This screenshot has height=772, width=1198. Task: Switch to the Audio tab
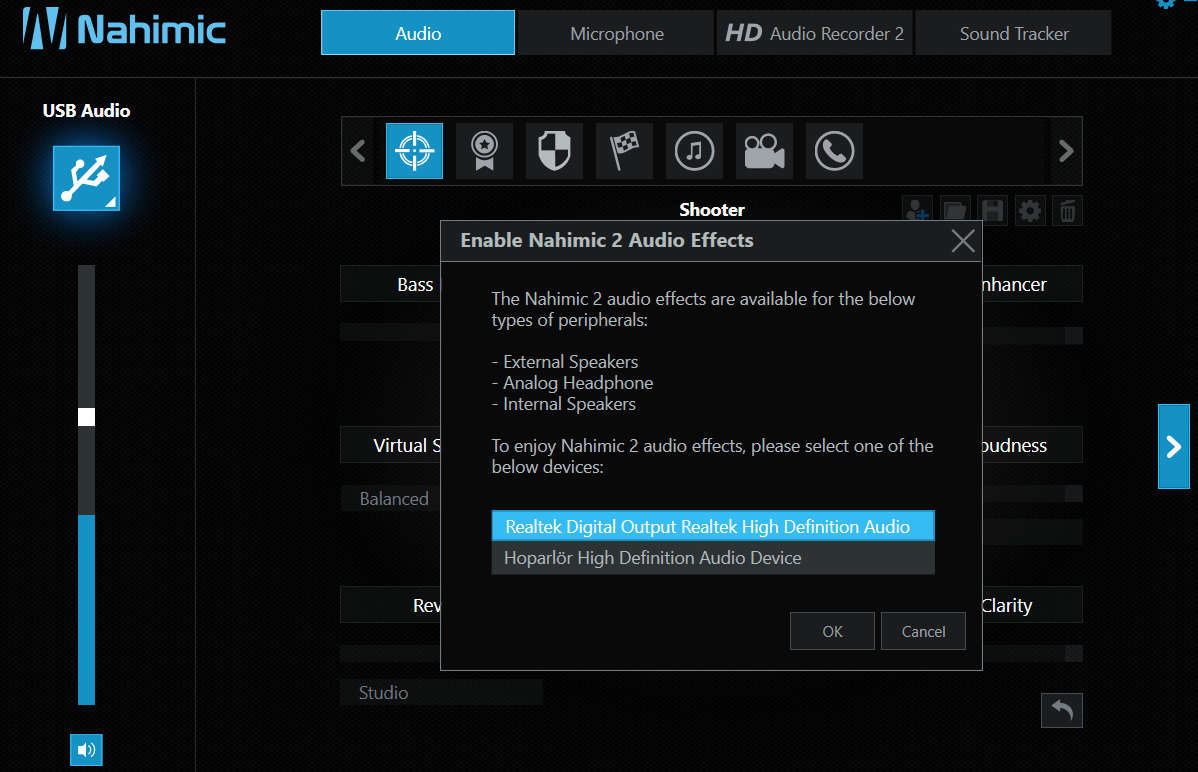pos(418,33)
